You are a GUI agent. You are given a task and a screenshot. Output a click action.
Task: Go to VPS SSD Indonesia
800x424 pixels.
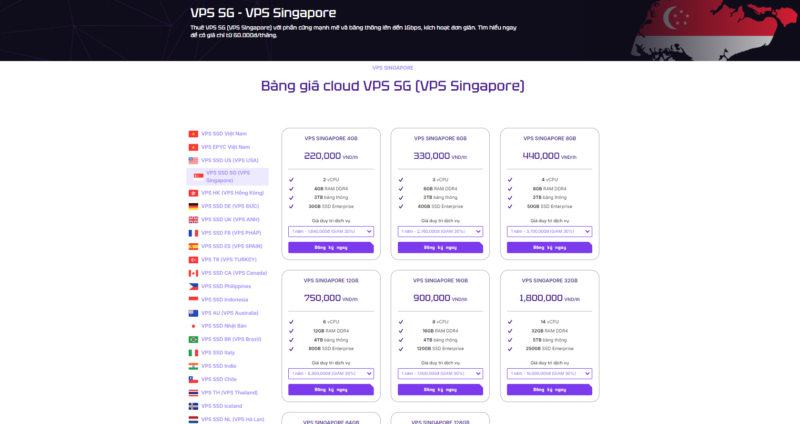(x=224, y=300)
